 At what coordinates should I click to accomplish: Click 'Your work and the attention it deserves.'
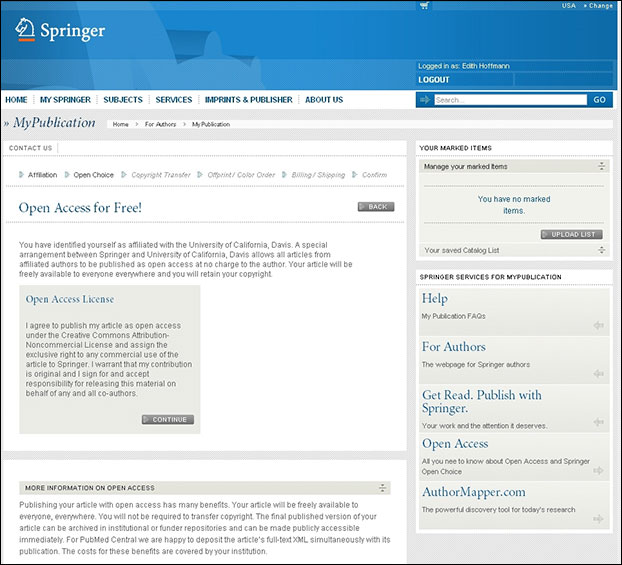click(484, 426)
